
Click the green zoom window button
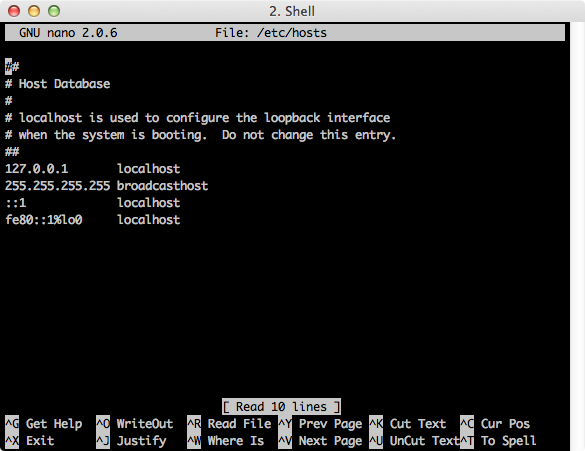click(54, 11)
